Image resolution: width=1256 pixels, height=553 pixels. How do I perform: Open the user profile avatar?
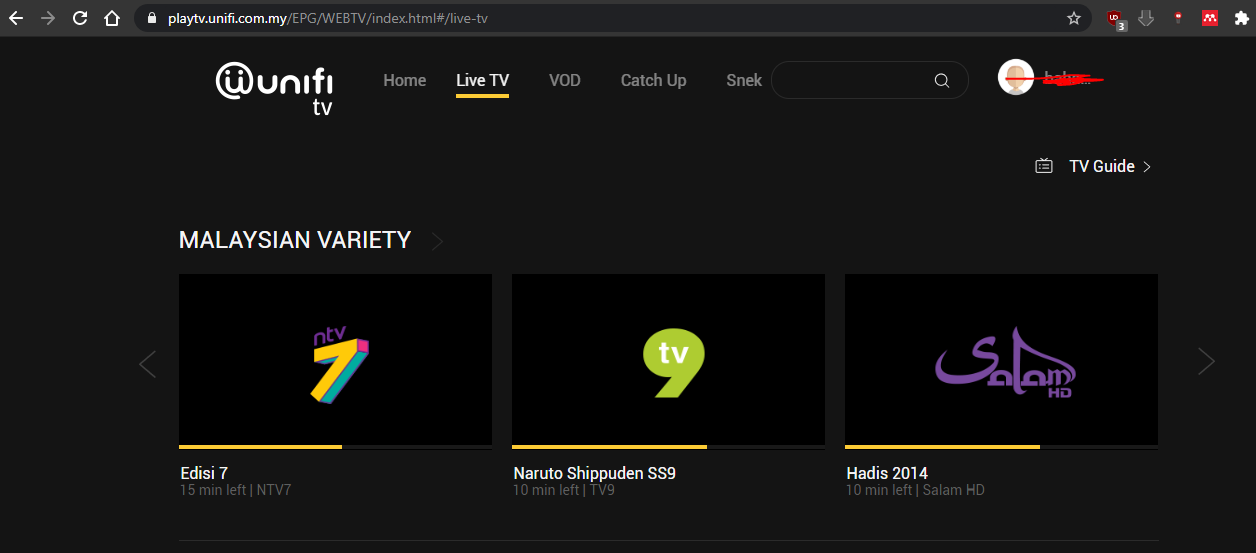pos(1016,77)
